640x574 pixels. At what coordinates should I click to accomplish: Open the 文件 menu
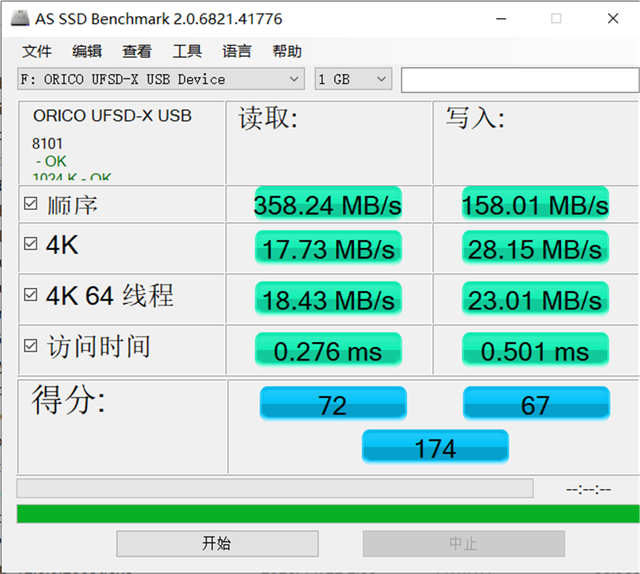coord(37,51)
